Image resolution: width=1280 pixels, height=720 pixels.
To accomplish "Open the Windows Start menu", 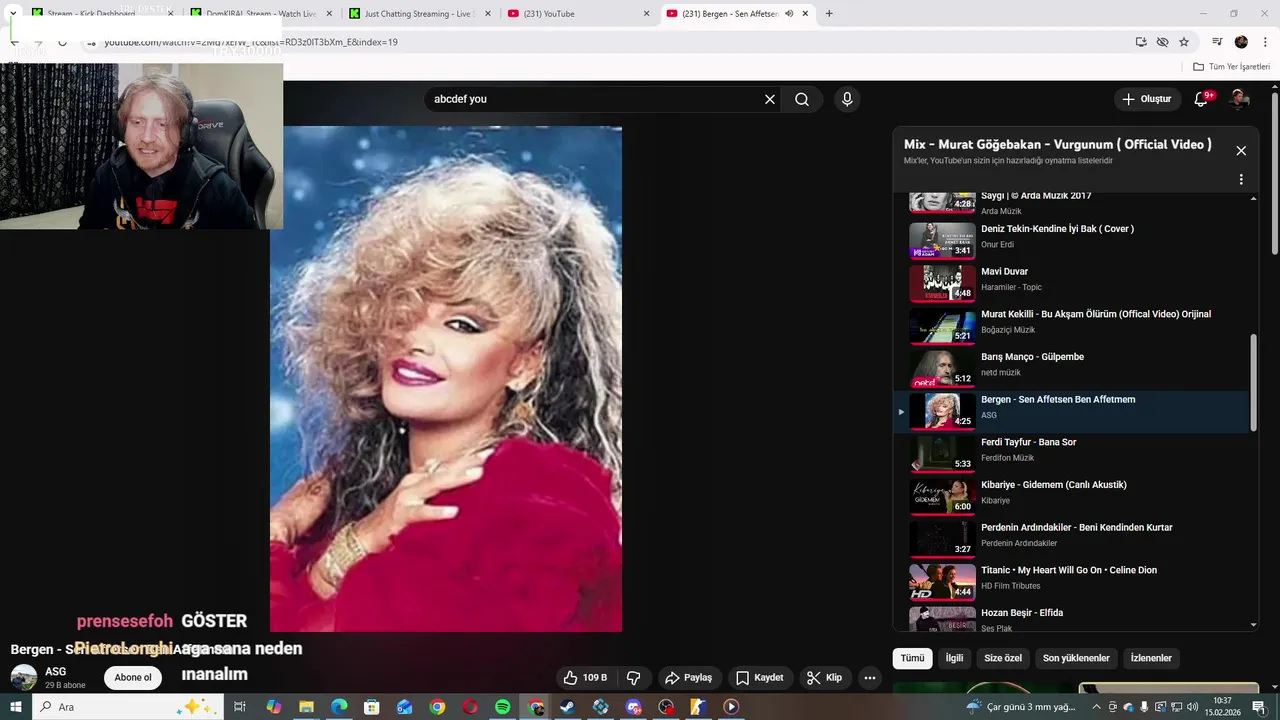I will pos(15,707).
